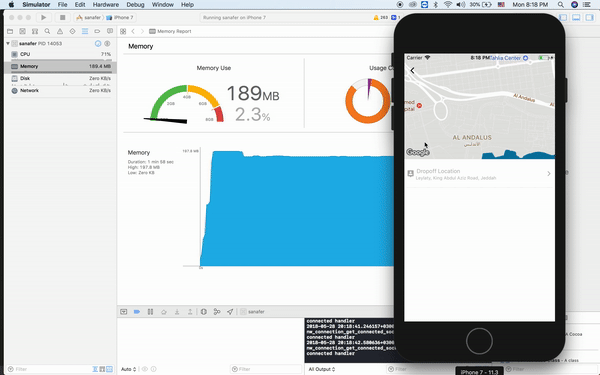Screen dimensions: 600x375
Task: Open related items grid in jump bar
Action: pos(123,31)
